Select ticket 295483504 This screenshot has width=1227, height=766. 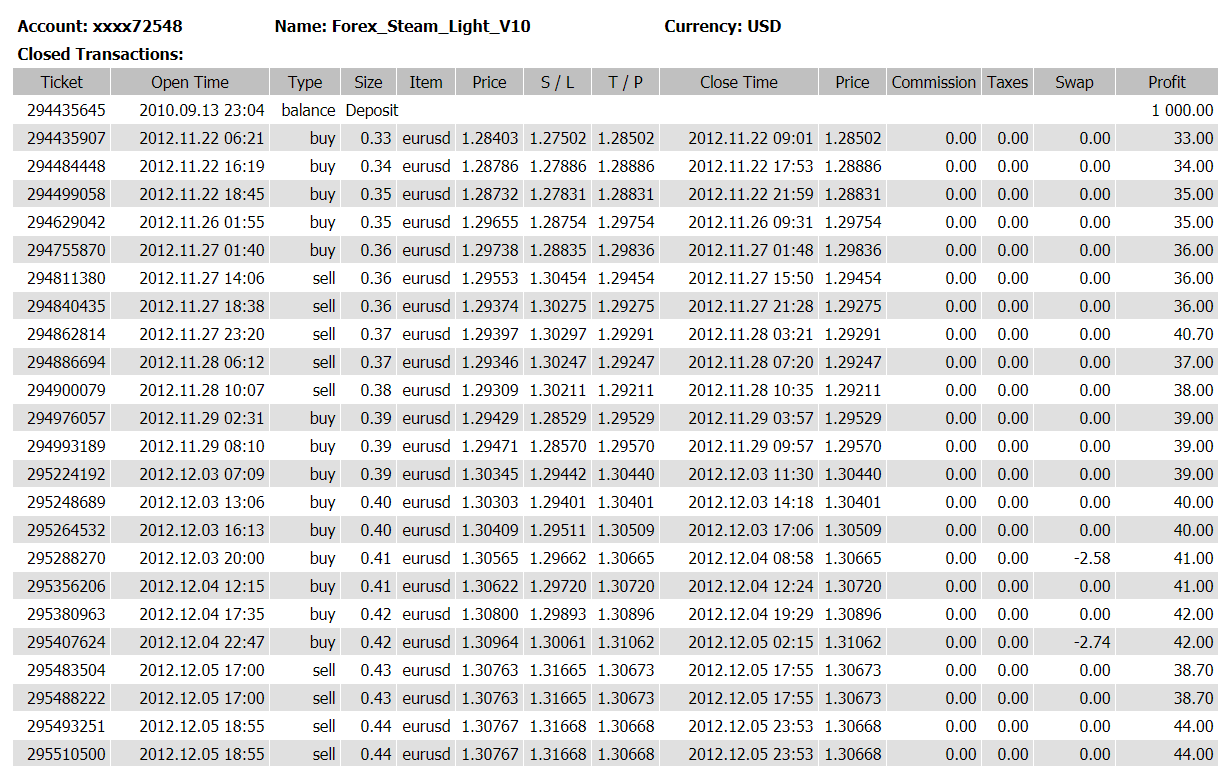click(66, 670)
